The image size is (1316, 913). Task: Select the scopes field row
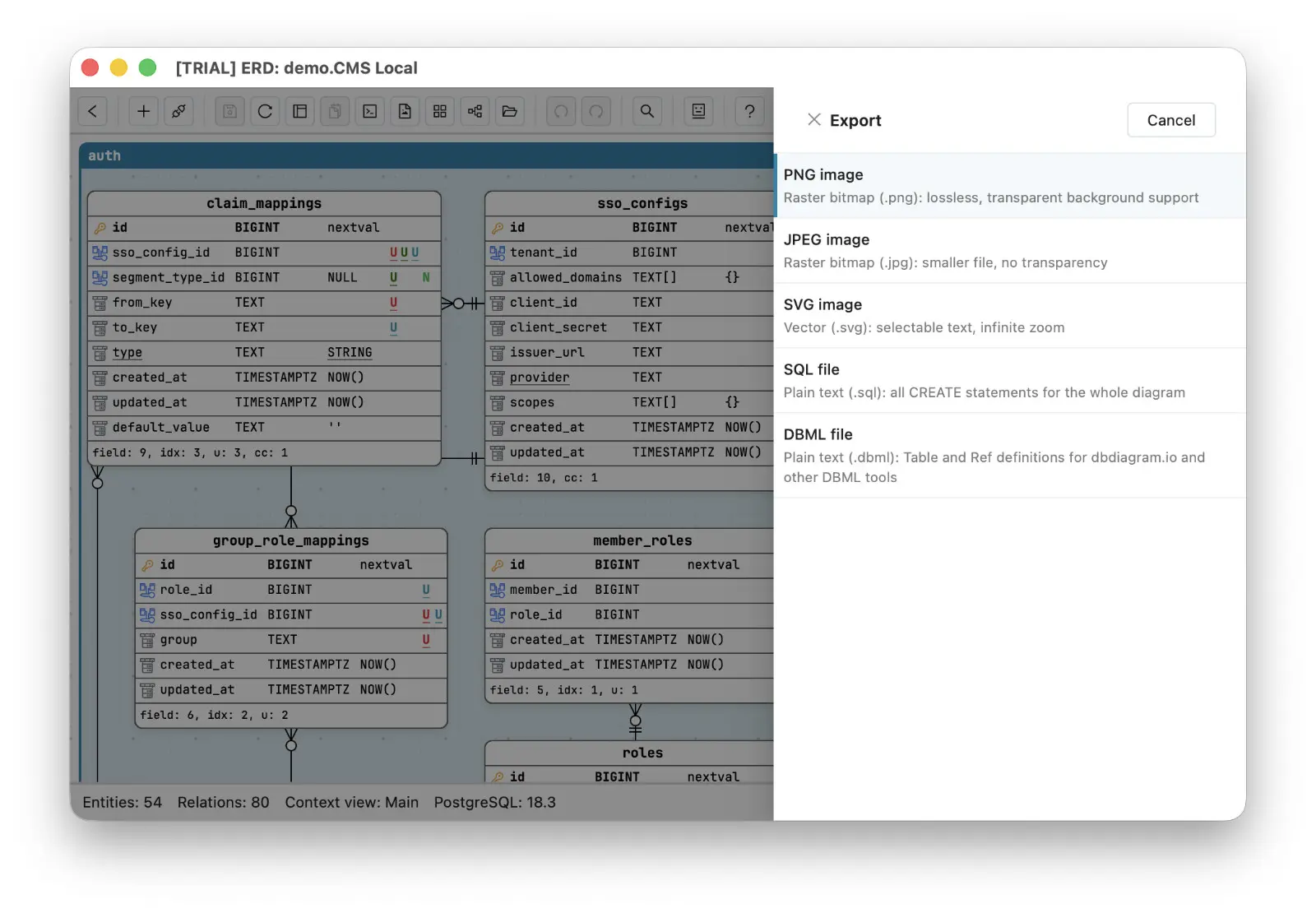(630, 402)
